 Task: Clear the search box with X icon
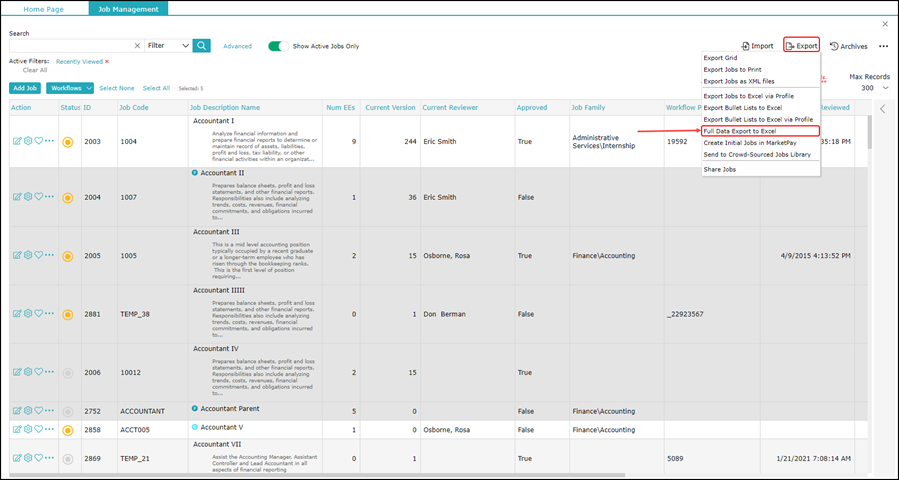(x=137, y=46)
